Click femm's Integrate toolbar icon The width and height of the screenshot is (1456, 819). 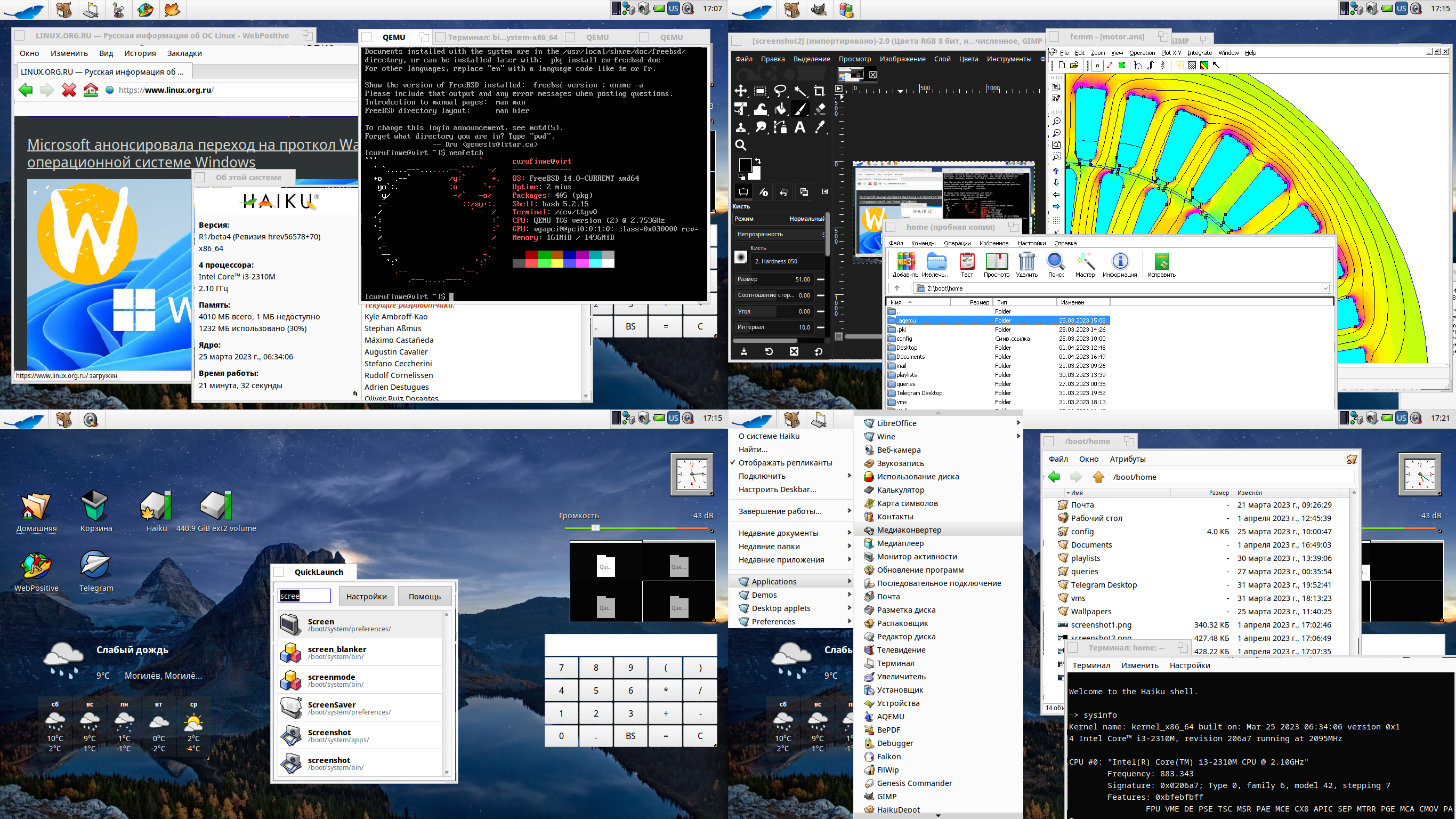[1150, 66]
